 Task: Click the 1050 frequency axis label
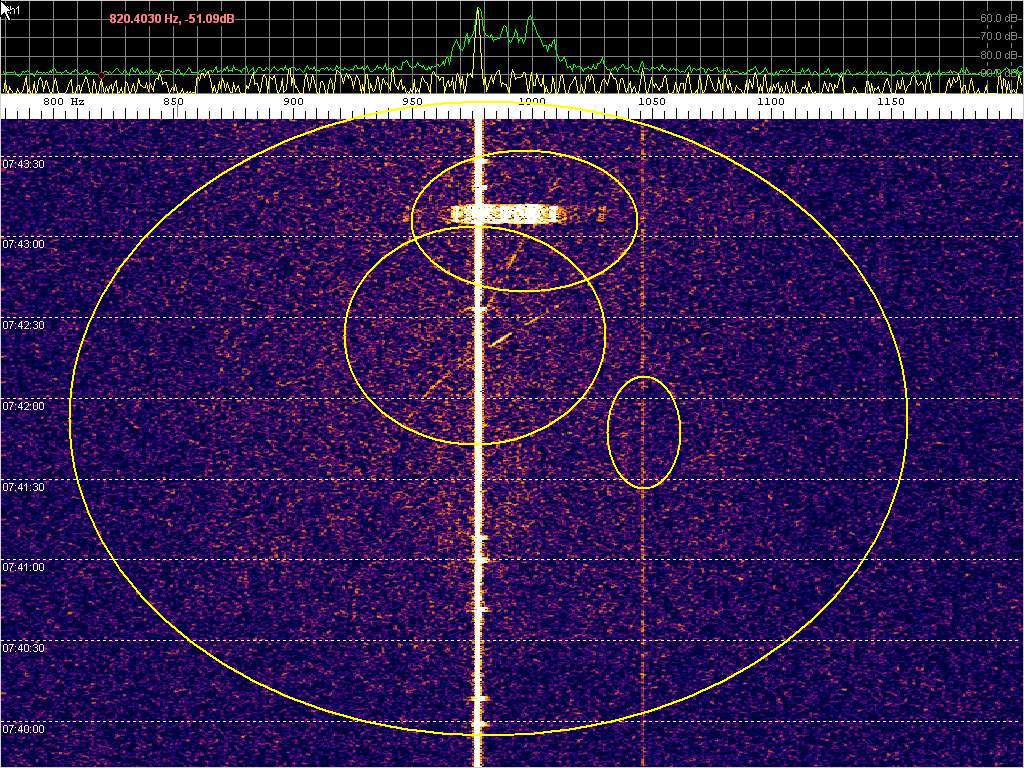[x=651, y=102]
